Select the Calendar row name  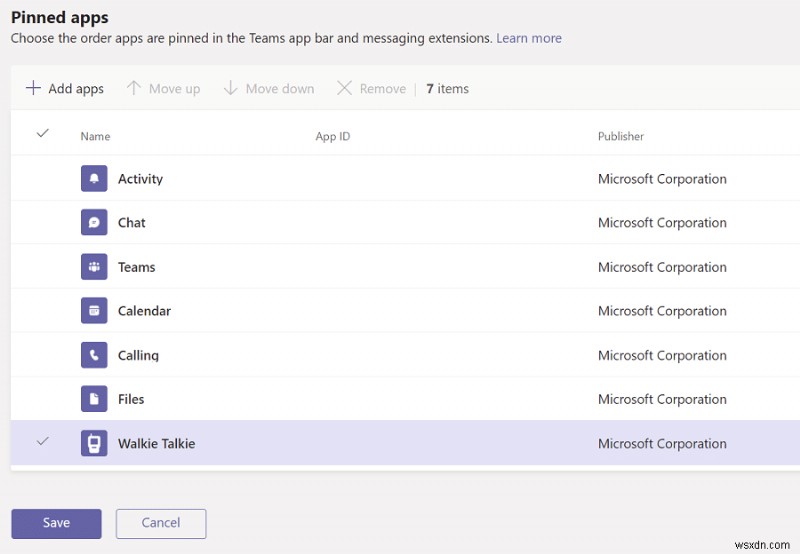coord(144,311)
